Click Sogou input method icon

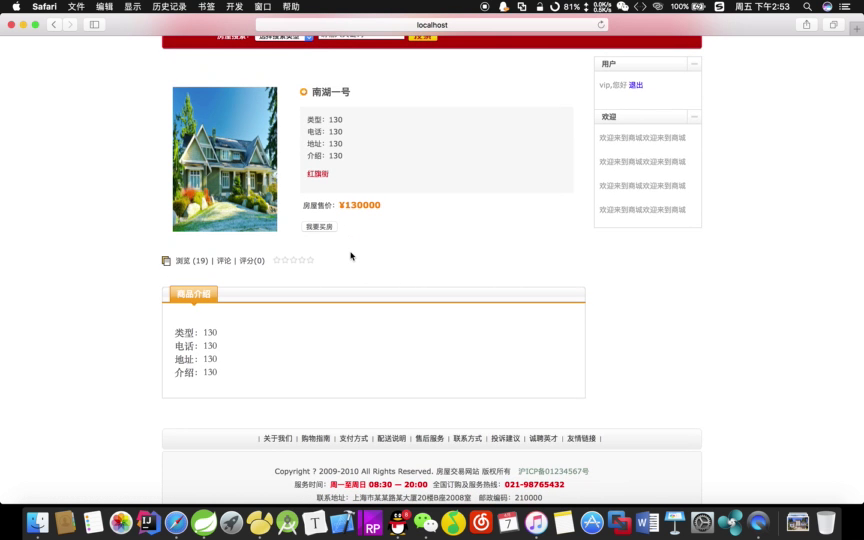pyautogui.click(x=719, y=7)
